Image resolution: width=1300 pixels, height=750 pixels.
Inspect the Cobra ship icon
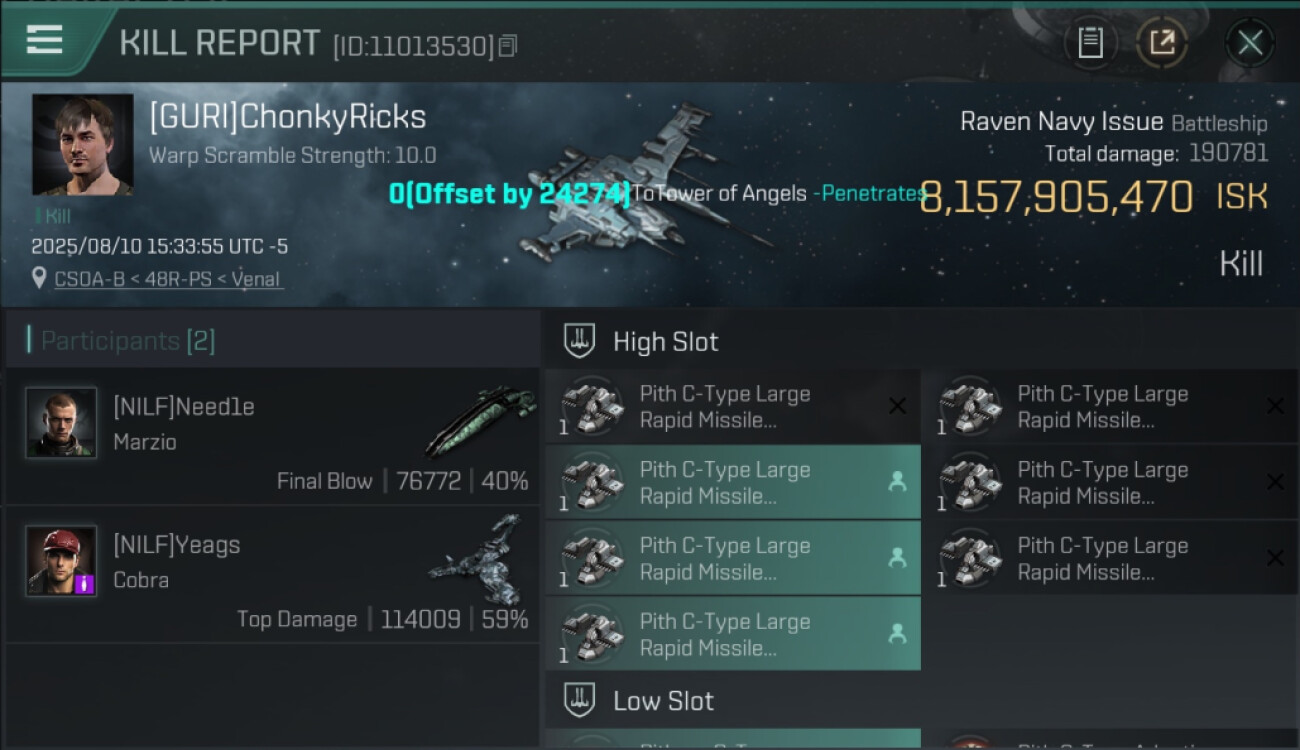478,560
